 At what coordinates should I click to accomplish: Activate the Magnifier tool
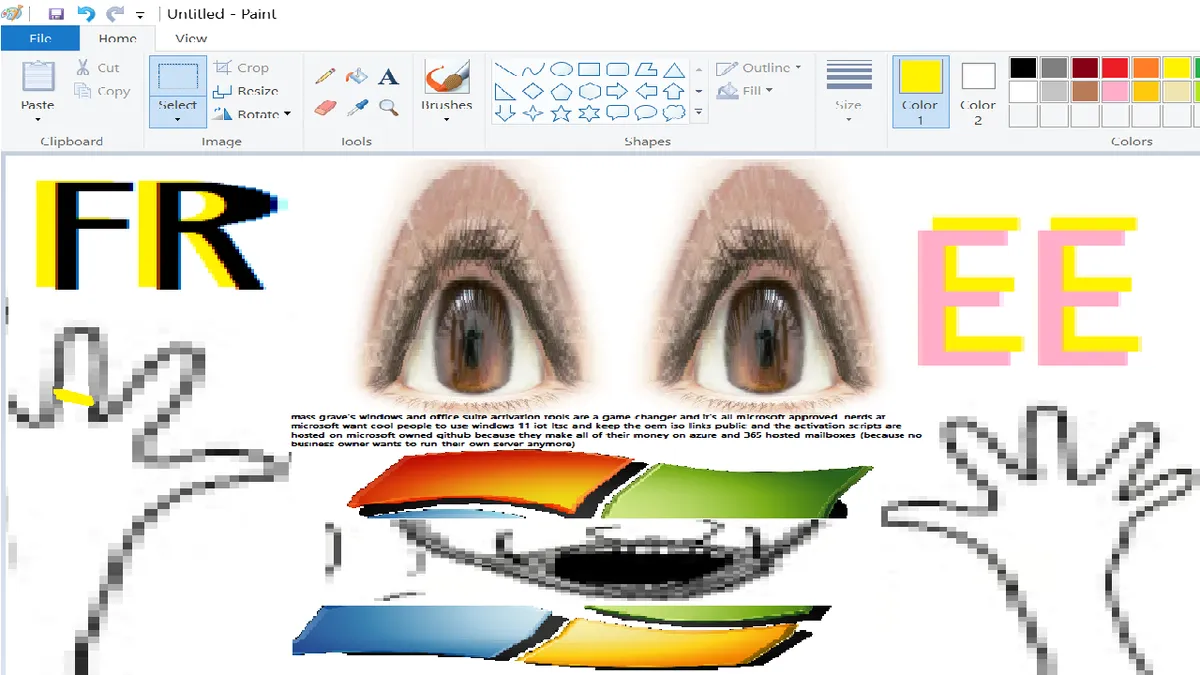click(x=388, y=107)
